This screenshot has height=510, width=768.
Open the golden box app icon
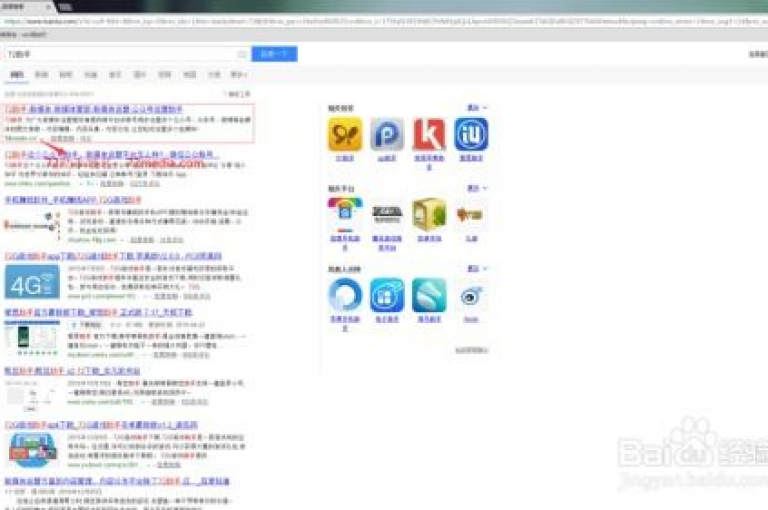pyautogui.click(x=429, y=215)
